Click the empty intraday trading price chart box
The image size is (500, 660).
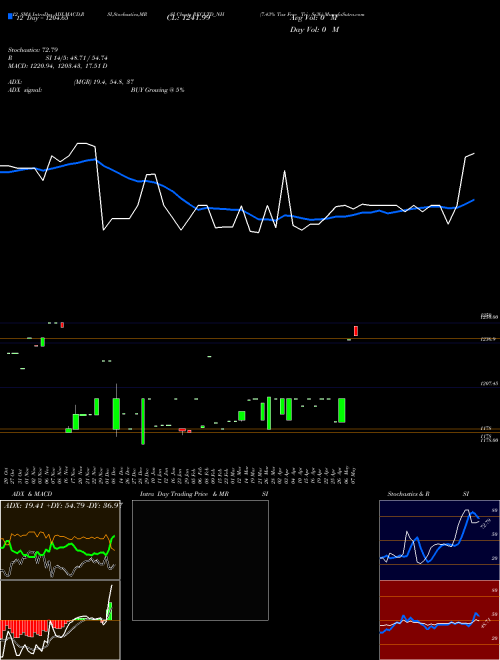200,560
